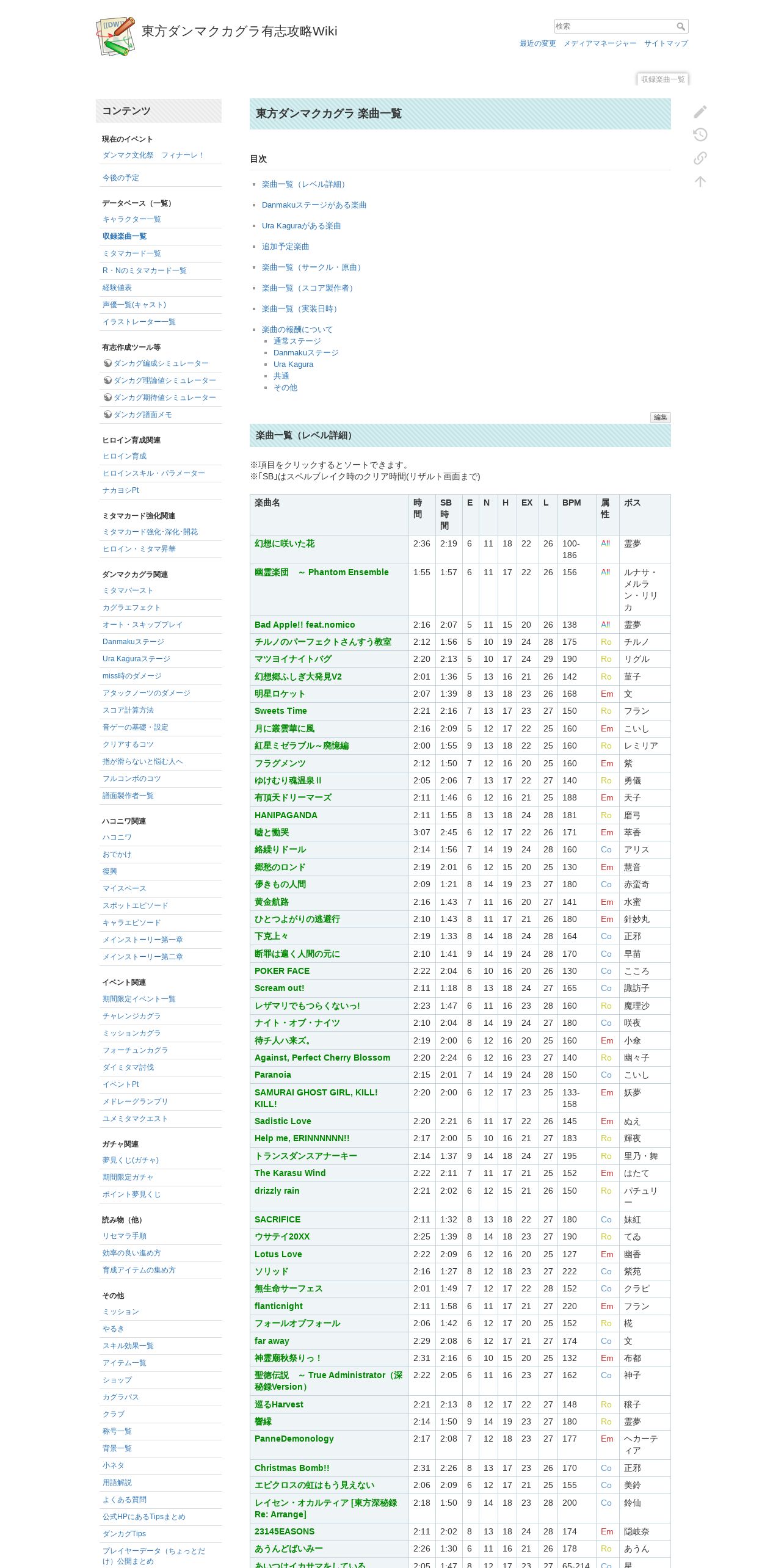This screenshot has width=784, height=1568.
Task: Open sidebar link カグラエフェクト
Action: (132, 608)
